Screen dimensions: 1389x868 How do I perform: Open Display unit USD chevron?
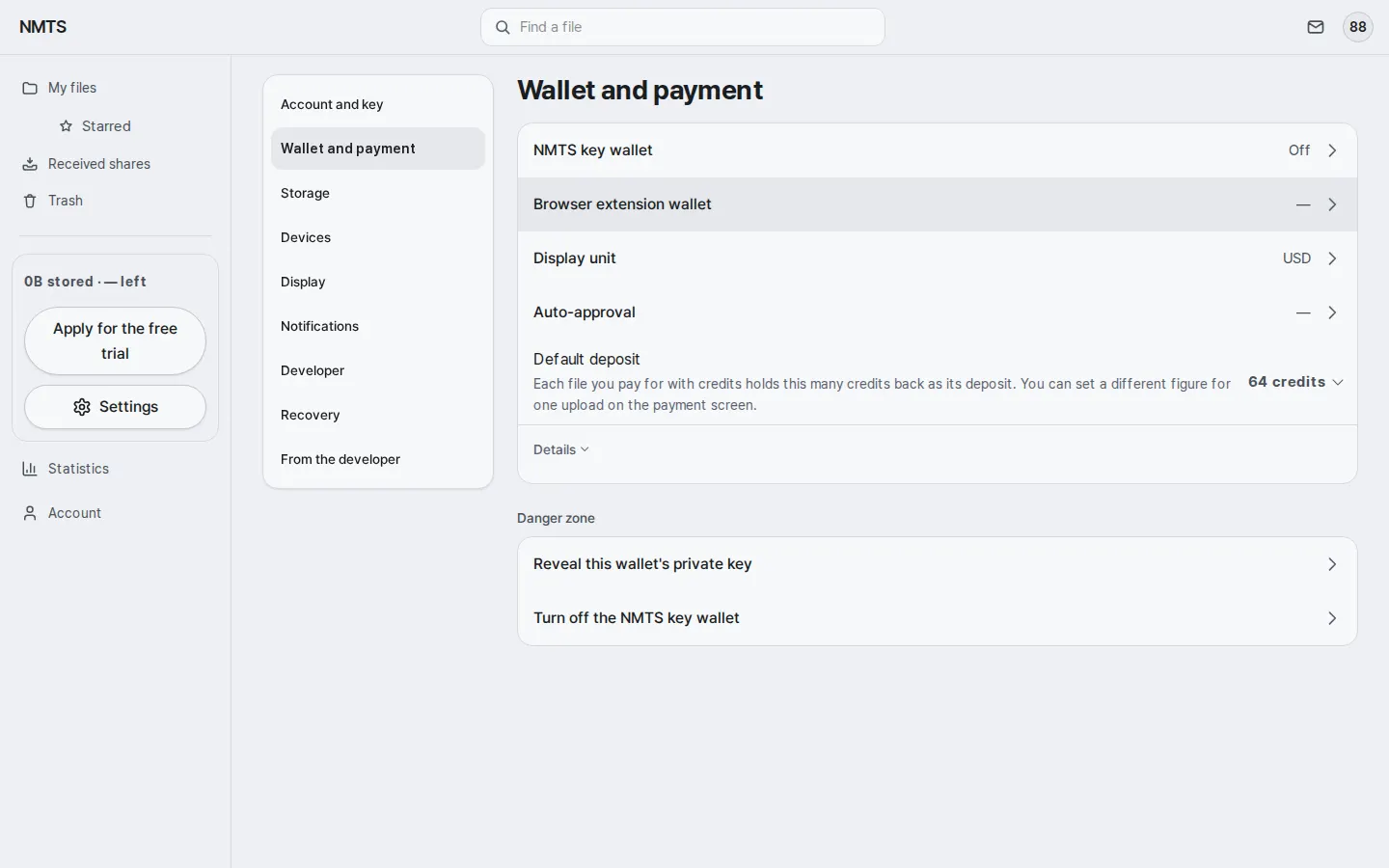coord(1332,258)
